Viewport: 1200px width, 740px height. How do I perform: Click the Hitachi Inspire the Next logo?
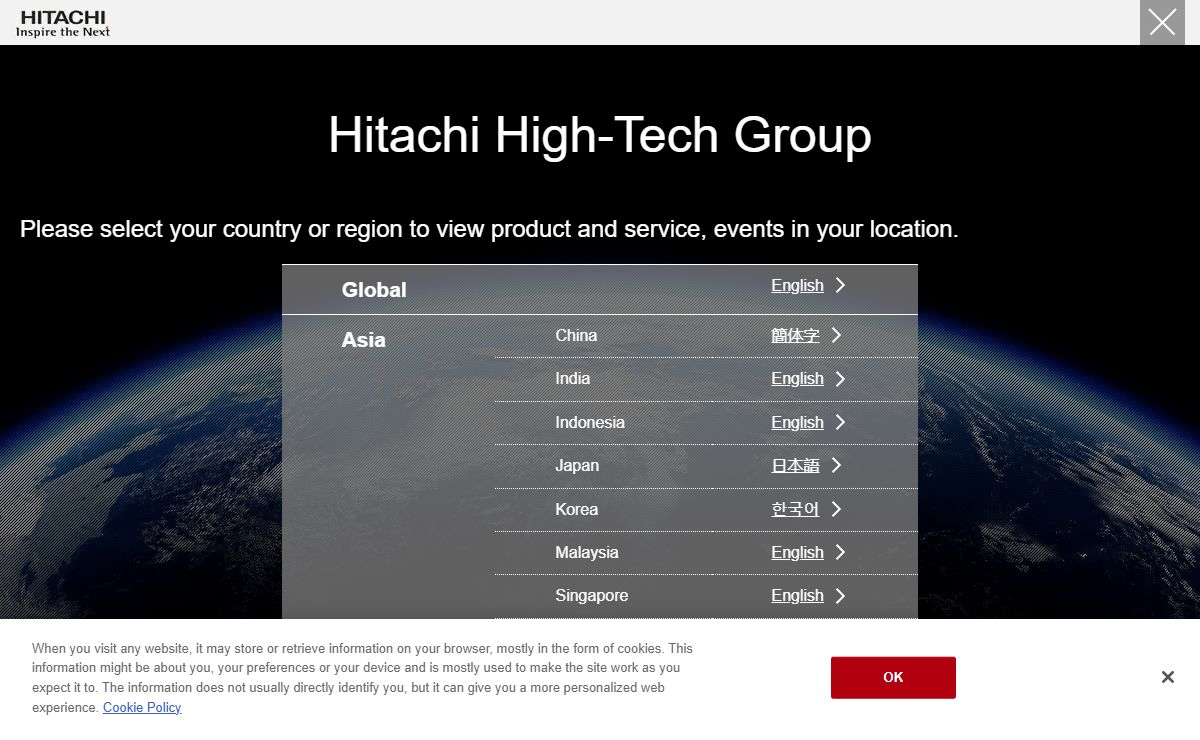coord(63,23)
